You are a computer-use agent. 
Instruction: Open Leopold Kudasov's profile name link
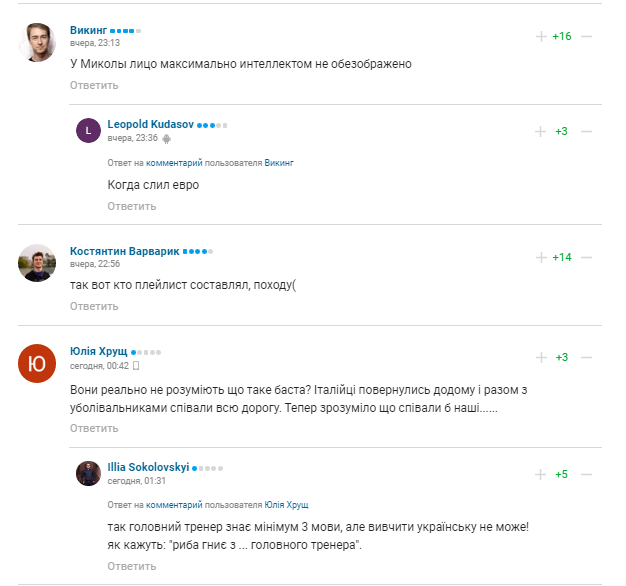150,124
